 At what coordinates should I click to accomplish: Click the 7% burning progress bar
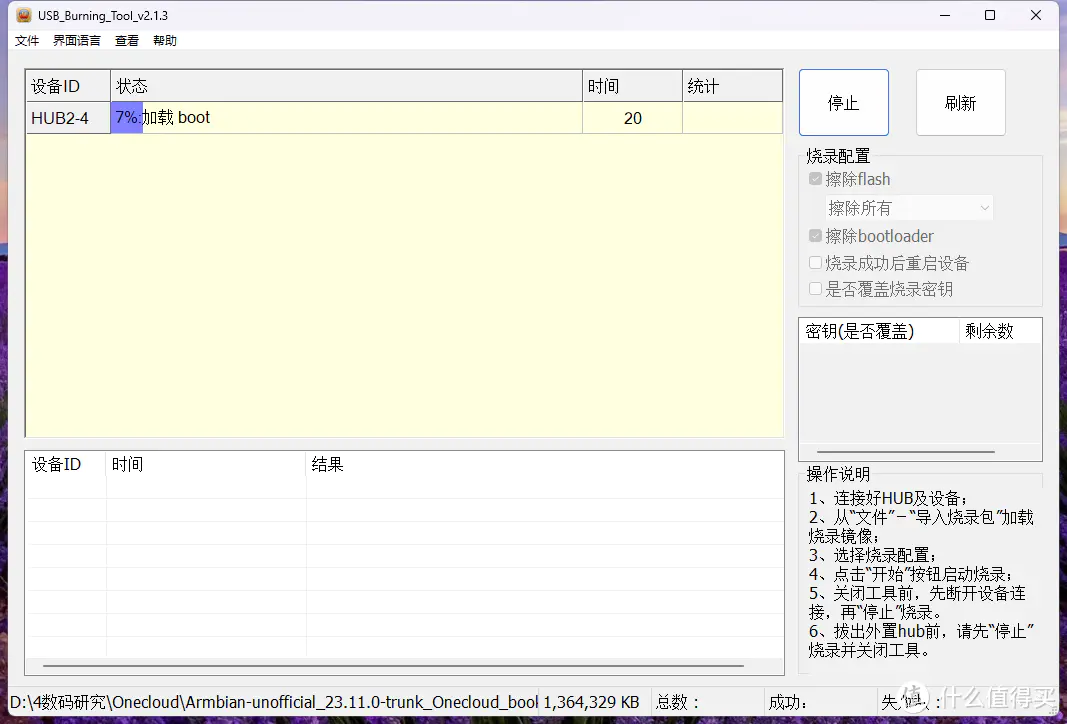[127, 118]
